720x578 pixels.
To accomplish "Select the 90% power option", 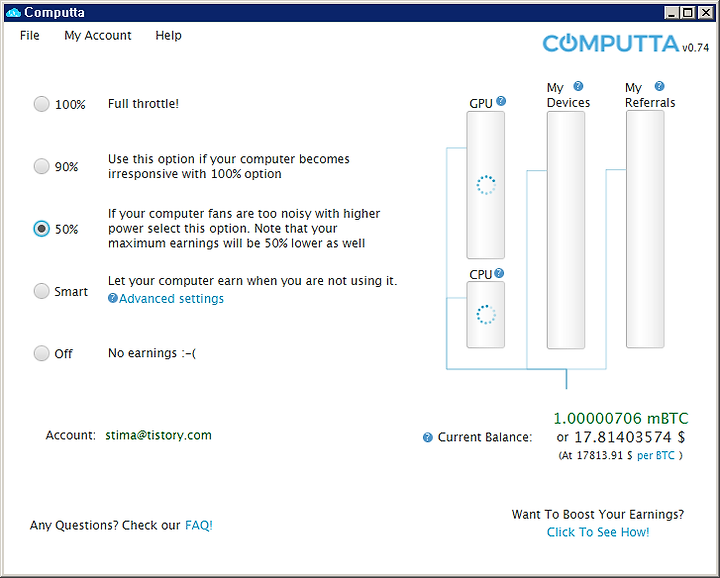I will coord(41,166).
